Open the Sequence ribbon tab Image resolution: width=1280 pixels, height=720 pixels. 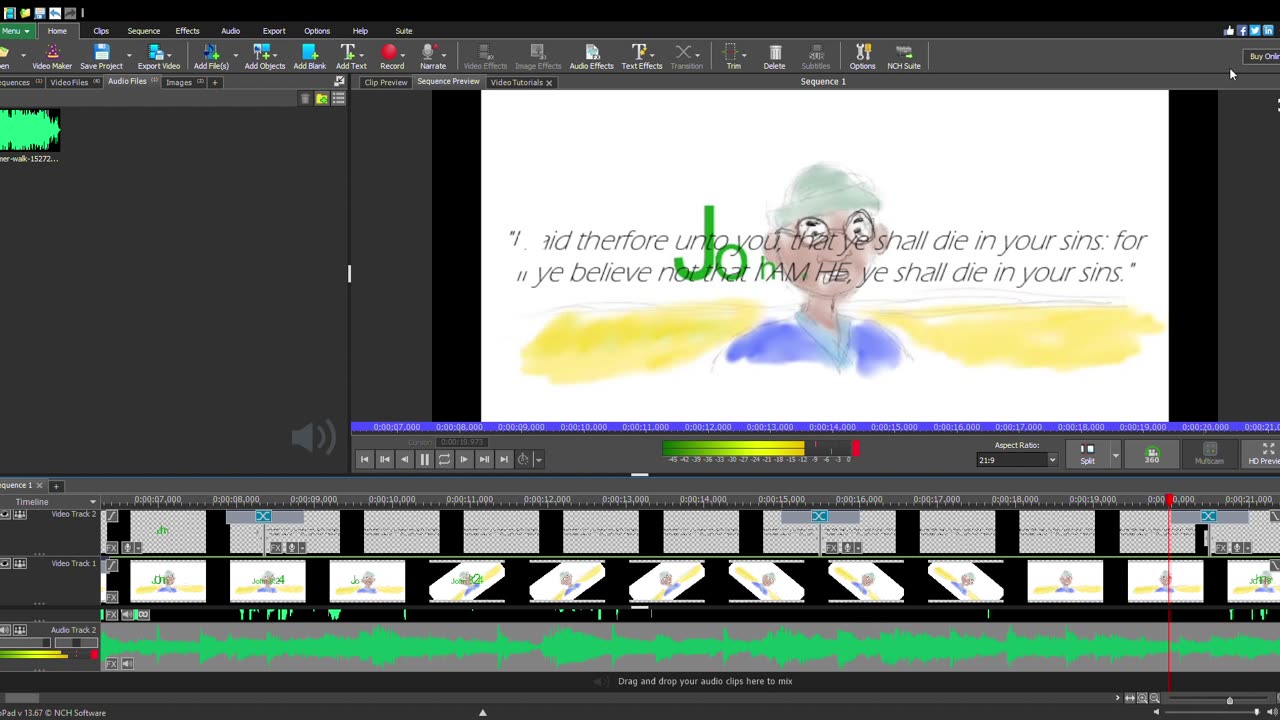143,31
